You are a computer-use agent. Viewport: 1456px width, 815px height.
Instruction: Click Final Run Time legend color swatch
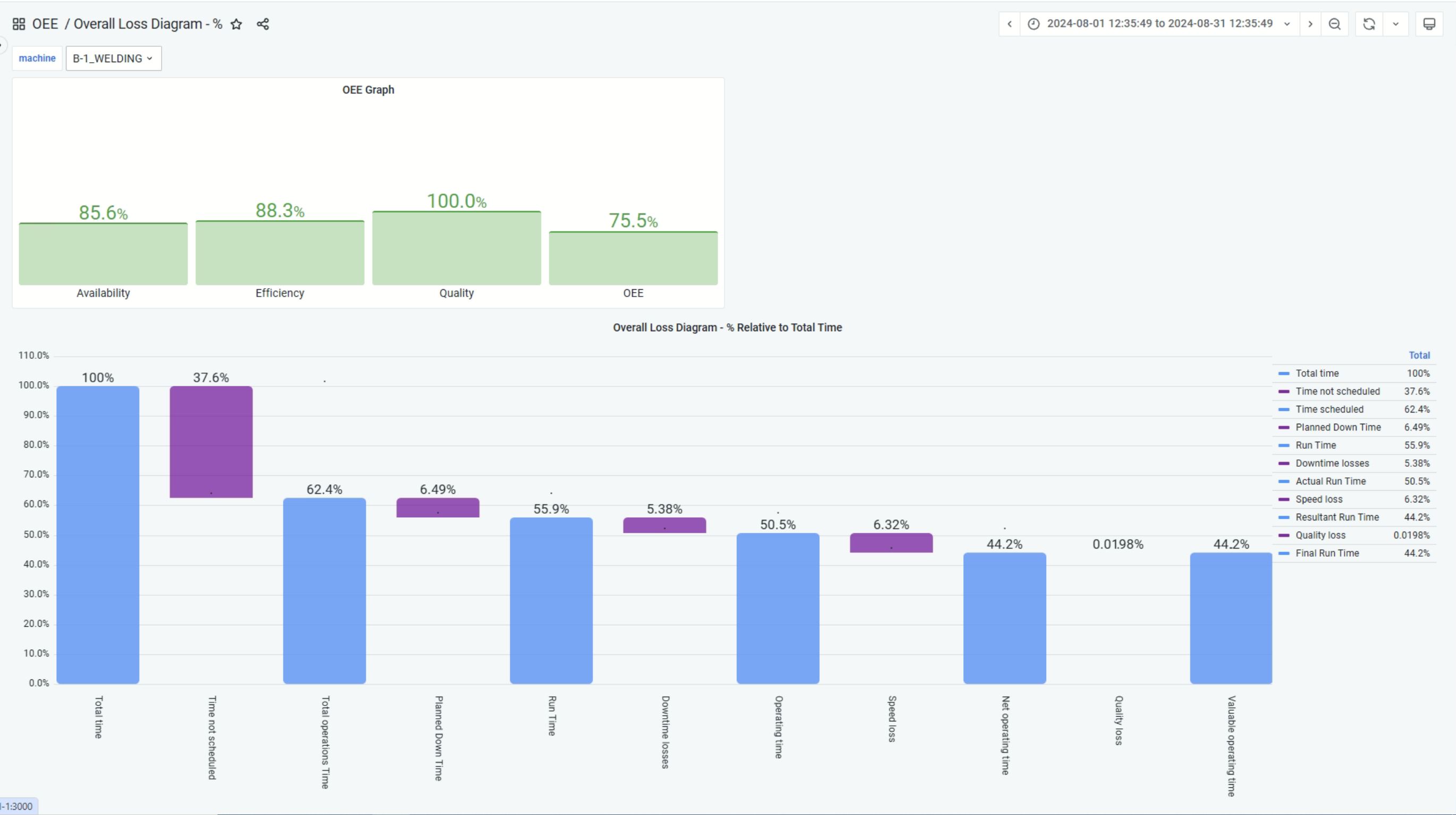[x=1284, y=553]
